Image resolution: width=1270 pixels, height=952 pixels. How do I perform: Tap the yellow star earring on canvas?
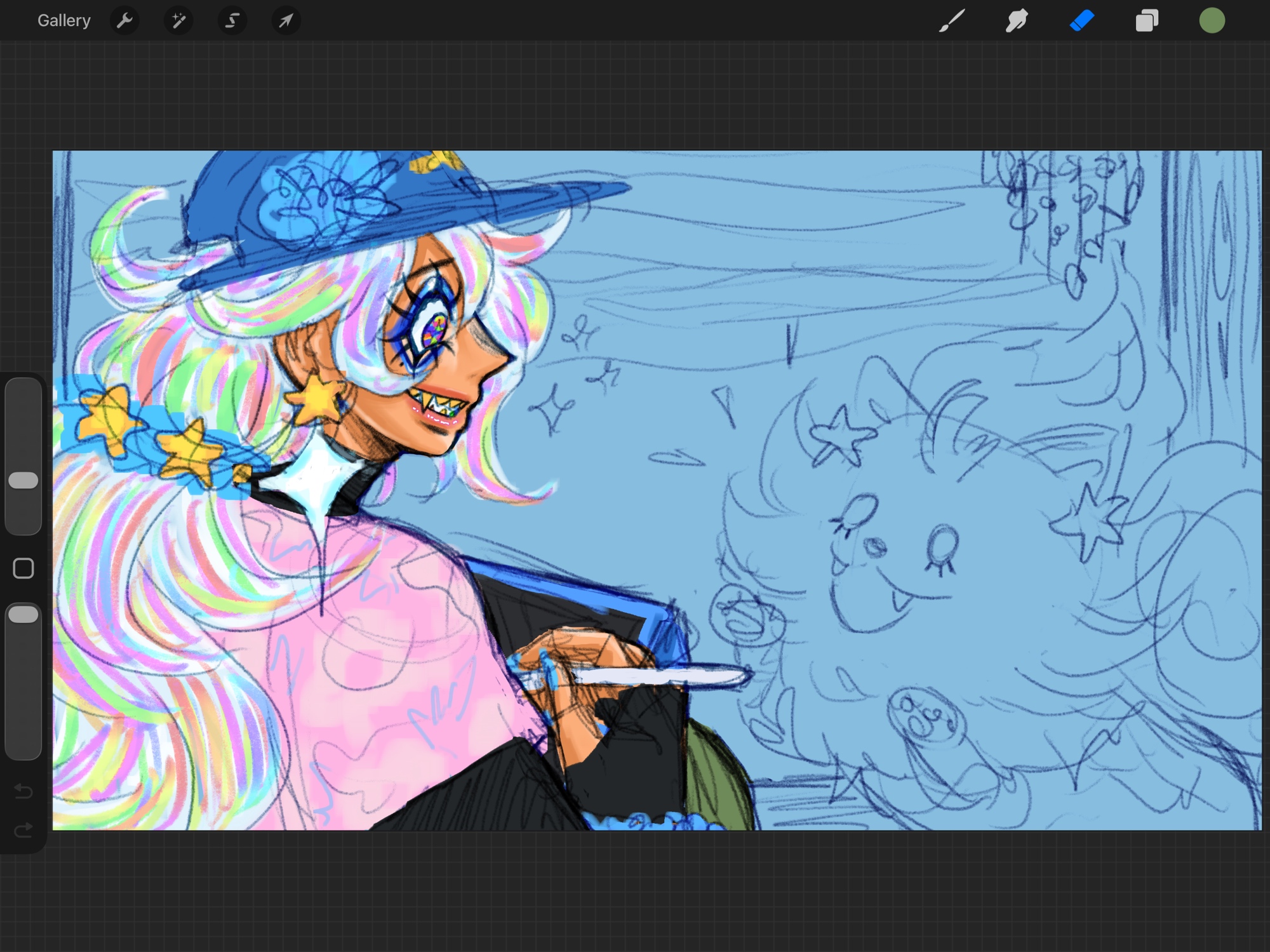[317, 399]
